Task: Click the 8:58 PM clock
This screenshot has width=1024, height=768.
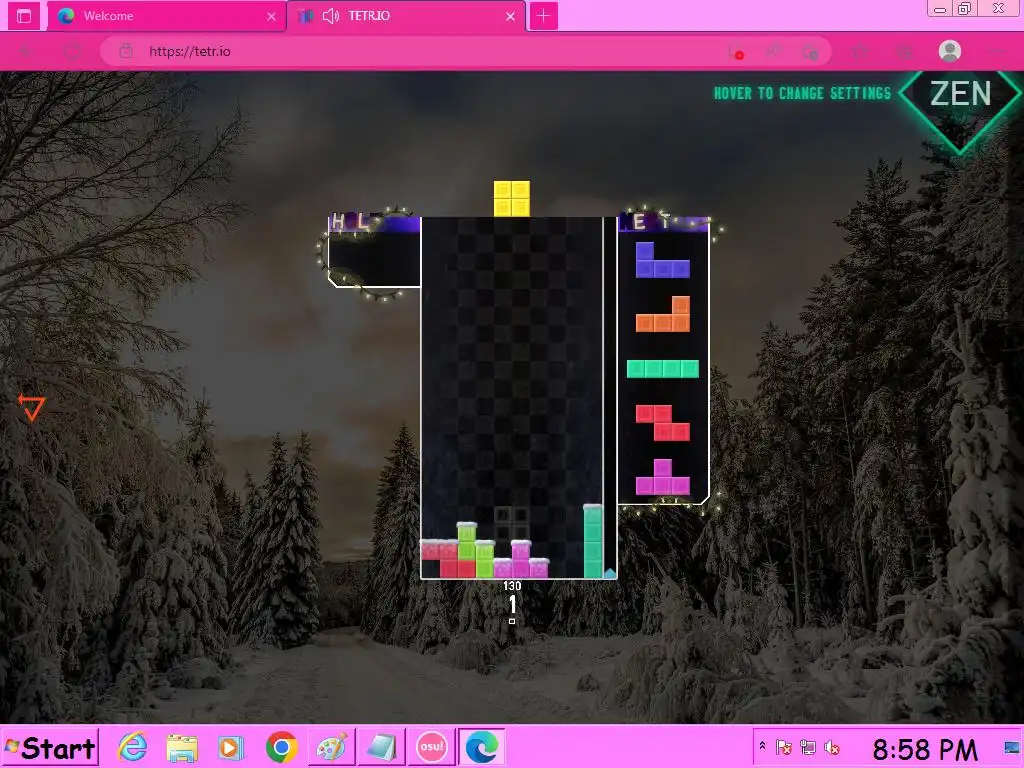Action: pyautogui.click(x=925, y=749)
